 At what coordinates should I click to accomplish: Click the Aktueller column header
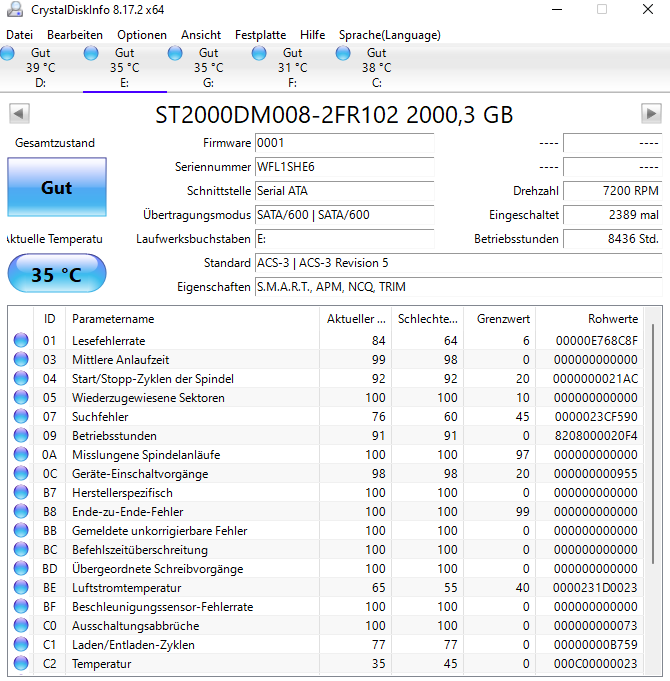click(x=355, y=319)
